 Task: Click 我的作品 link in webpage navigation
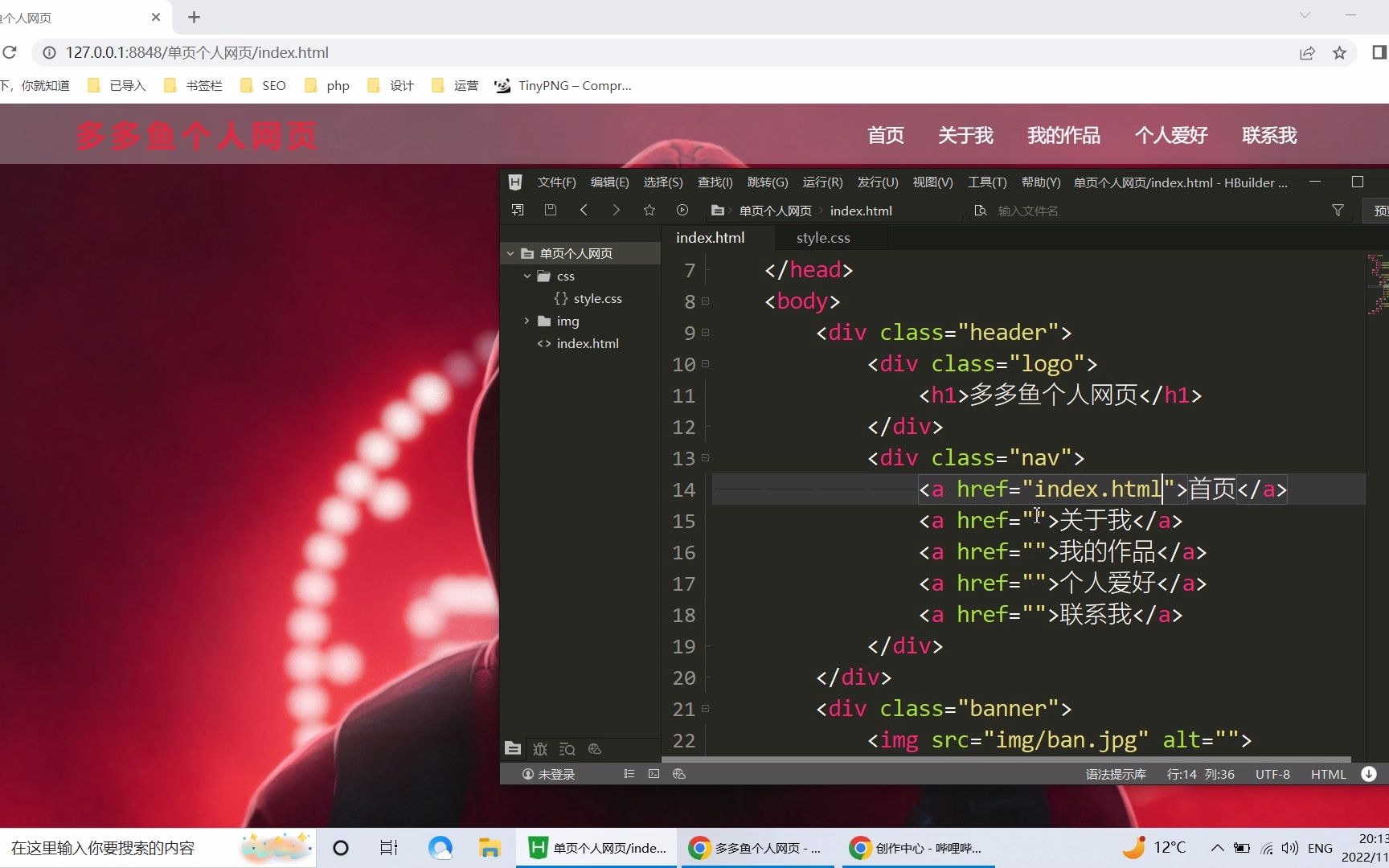pos(1063,135)
